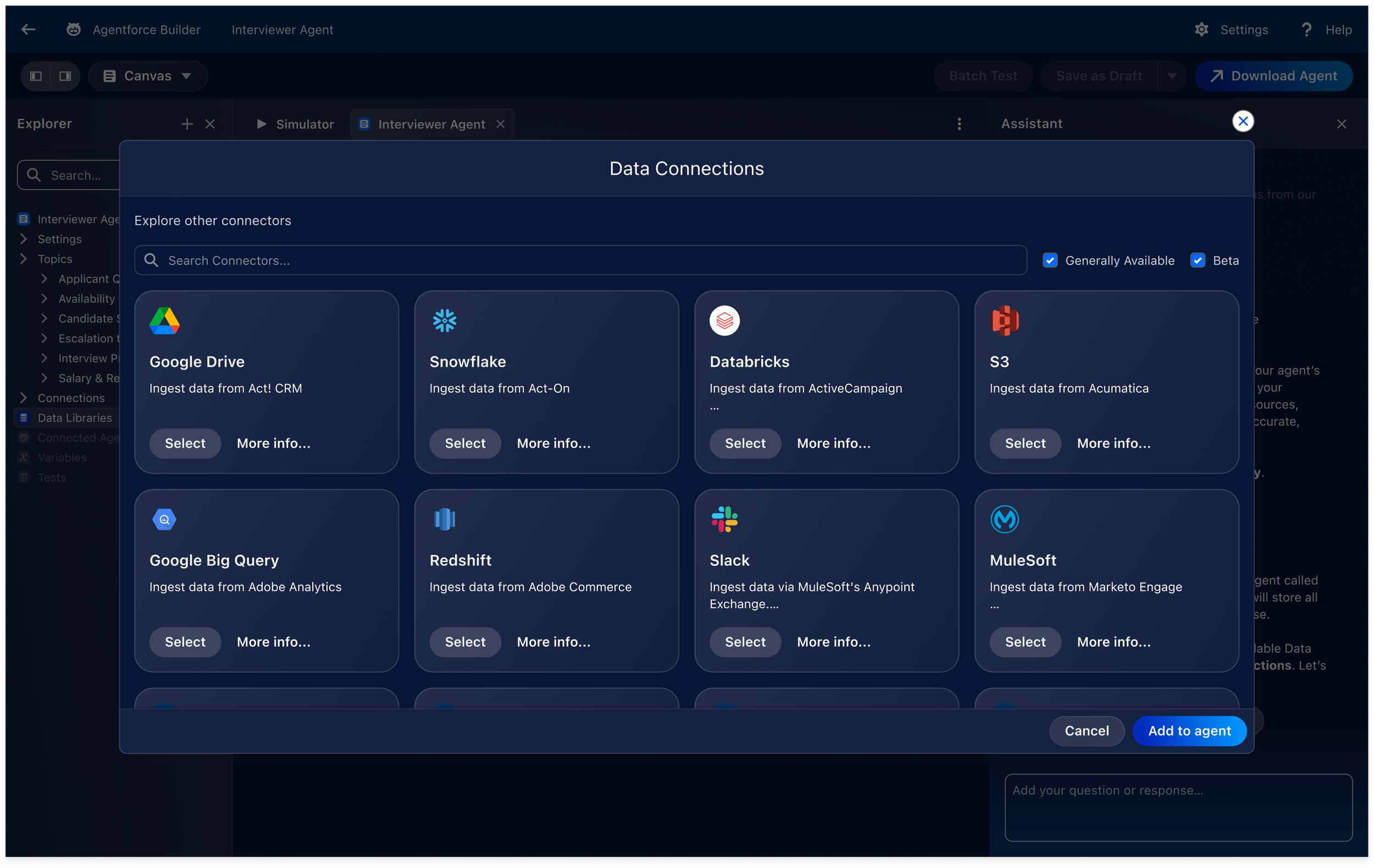Toggle the left panel layout icon
The width and height of the screenshot is (1374, 868).
tap(36, 76)
